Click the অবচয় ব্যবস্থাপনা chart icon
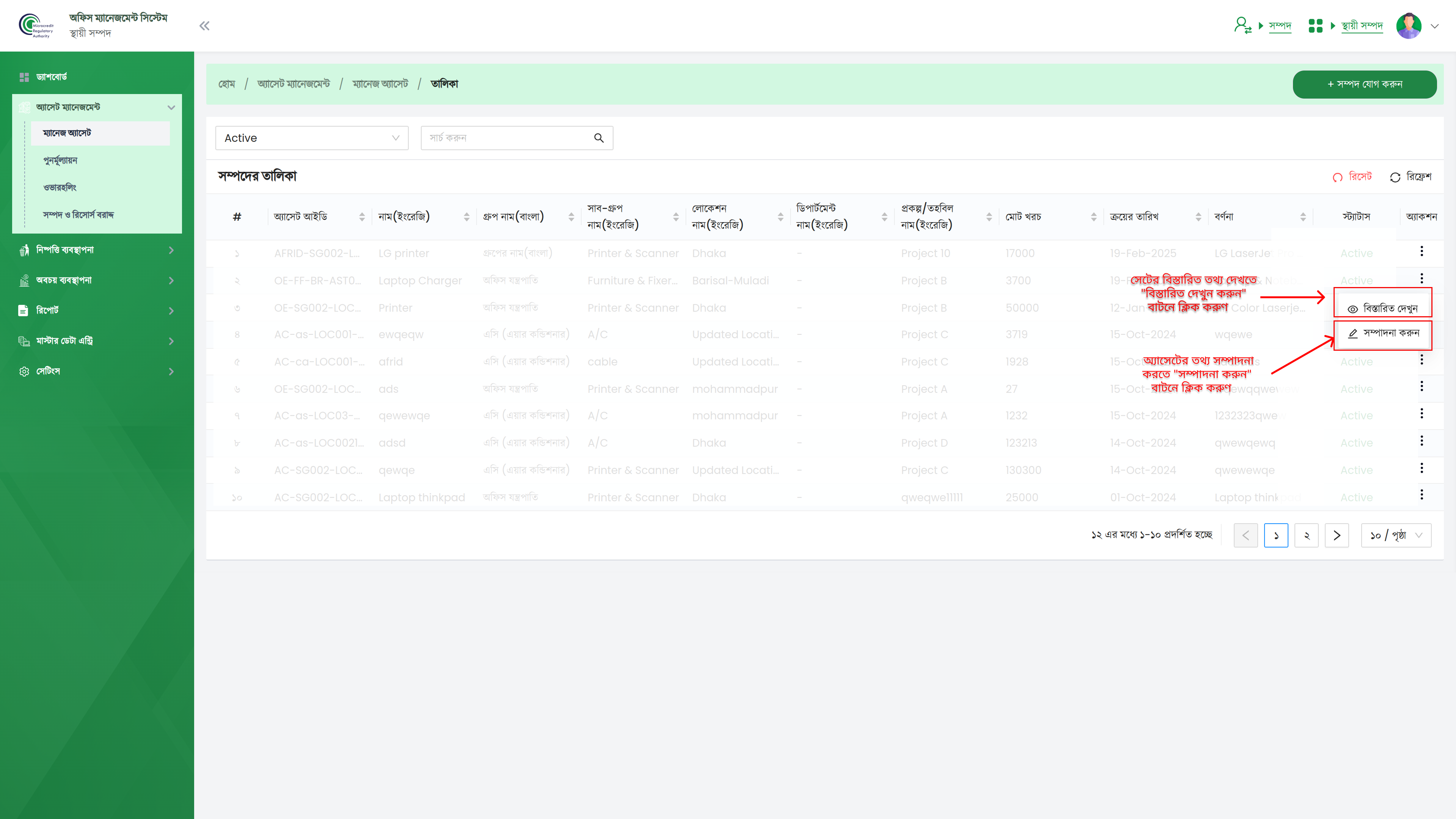The width and height of the screenshot is (1456, 819). pos(24,280)
